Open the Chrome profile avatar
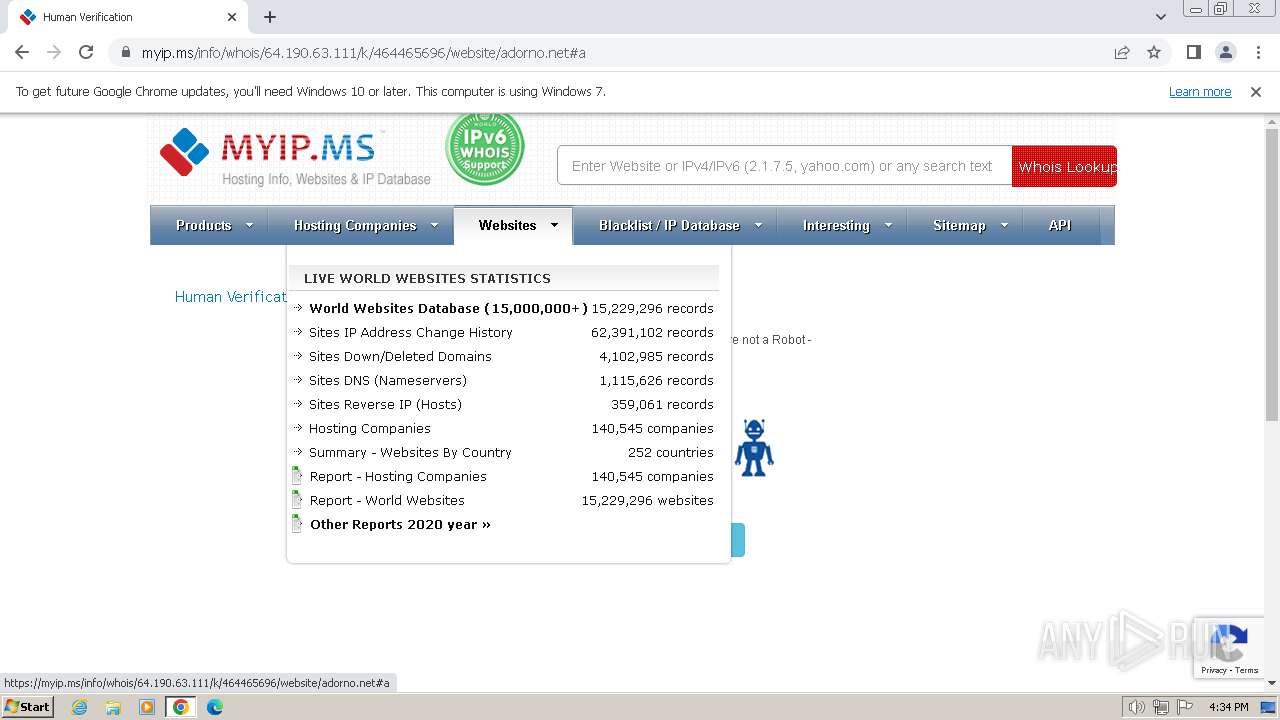This screenshot has height=720, width=1280. pos(1226,52)
